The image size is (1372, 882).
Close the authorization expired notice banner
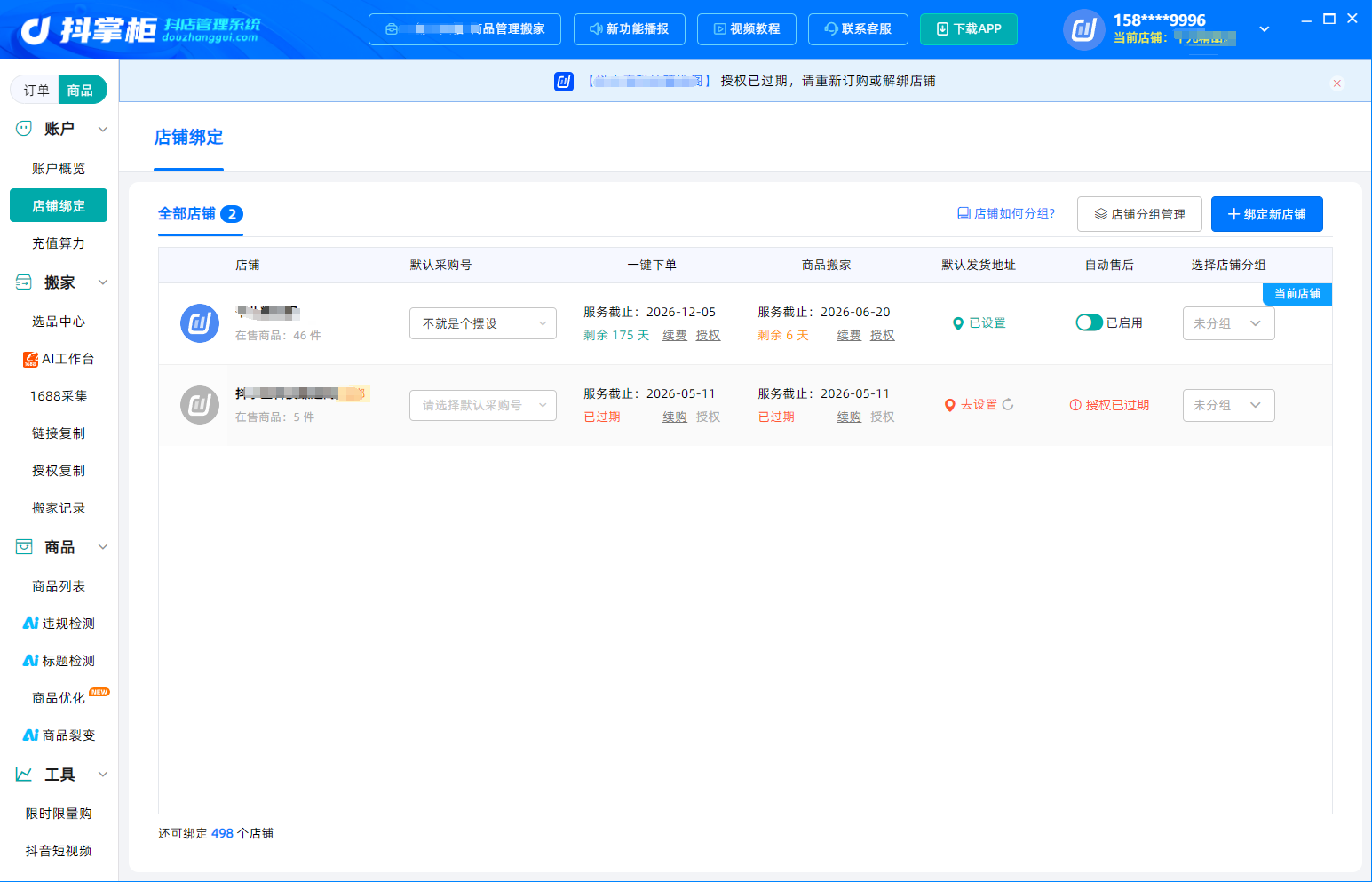click(x=1336, y=83)
